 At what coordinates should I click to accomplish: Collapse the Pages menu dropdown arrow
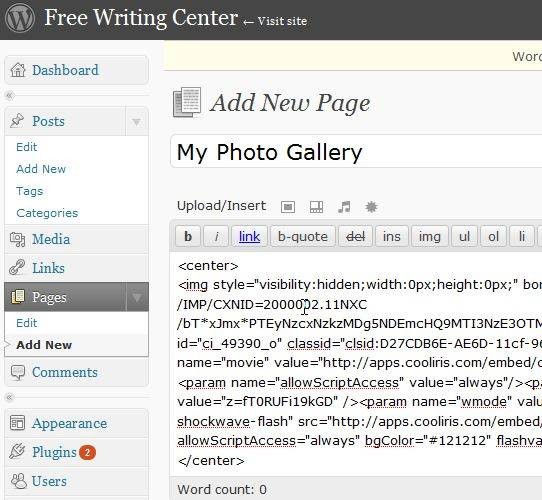pyautogui.click(x=137, y=297)
